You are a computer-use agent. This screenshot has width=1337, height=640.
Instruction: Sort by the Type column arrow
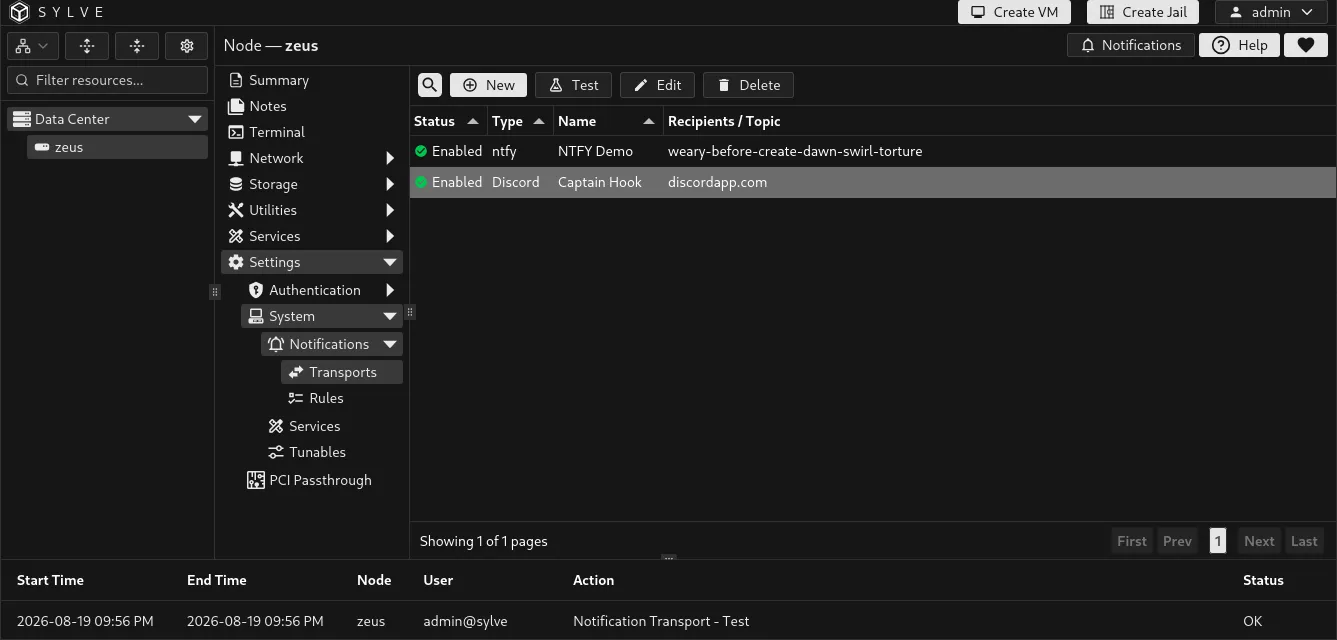539,121
